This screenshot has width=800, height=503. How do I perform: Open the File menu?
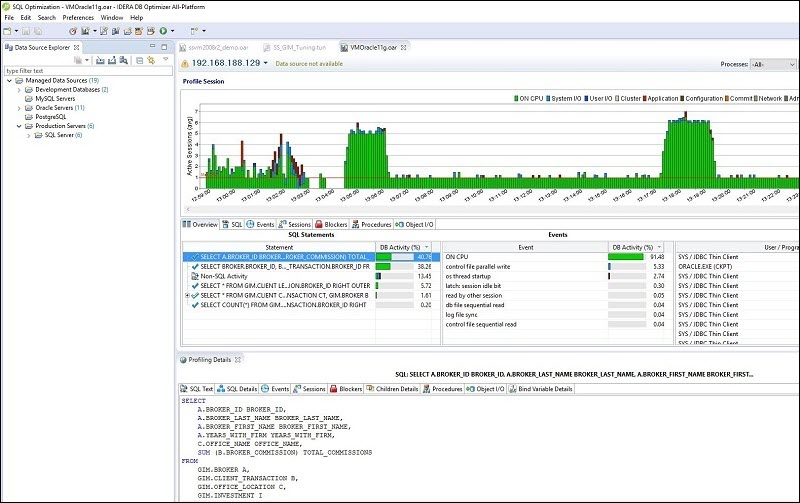tap(9, 17)
